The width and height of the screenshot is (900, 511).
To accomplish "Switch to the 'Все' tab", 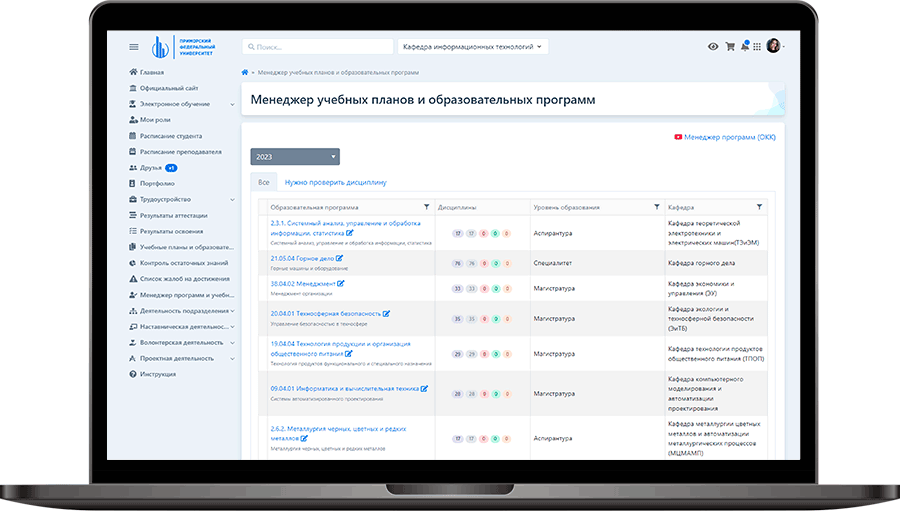I will tap(263, 182).
